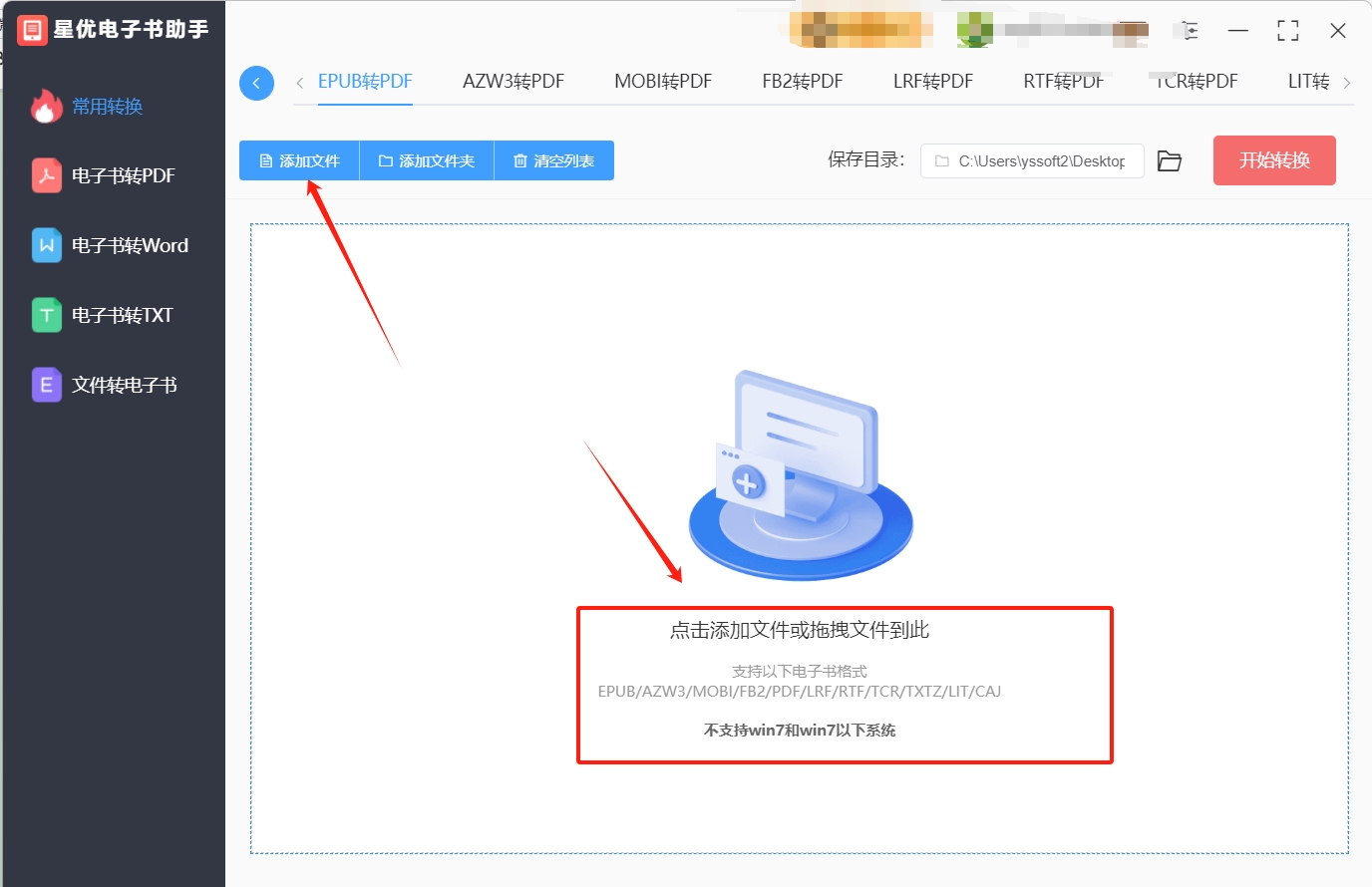Viewport: 1372px width, 887px height.
Task: Click the monitor add-file illustration
Action: tap(801, 475)
